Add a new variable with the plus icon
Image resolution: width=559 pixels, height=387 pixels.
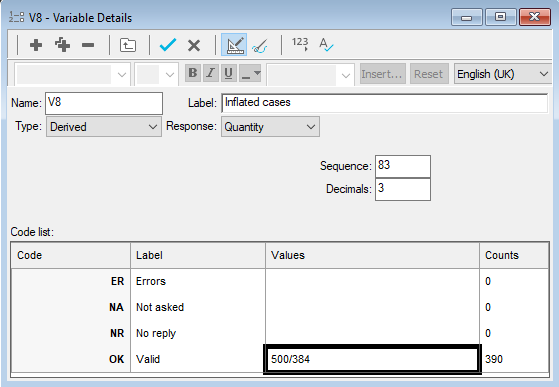click(36, 45)
